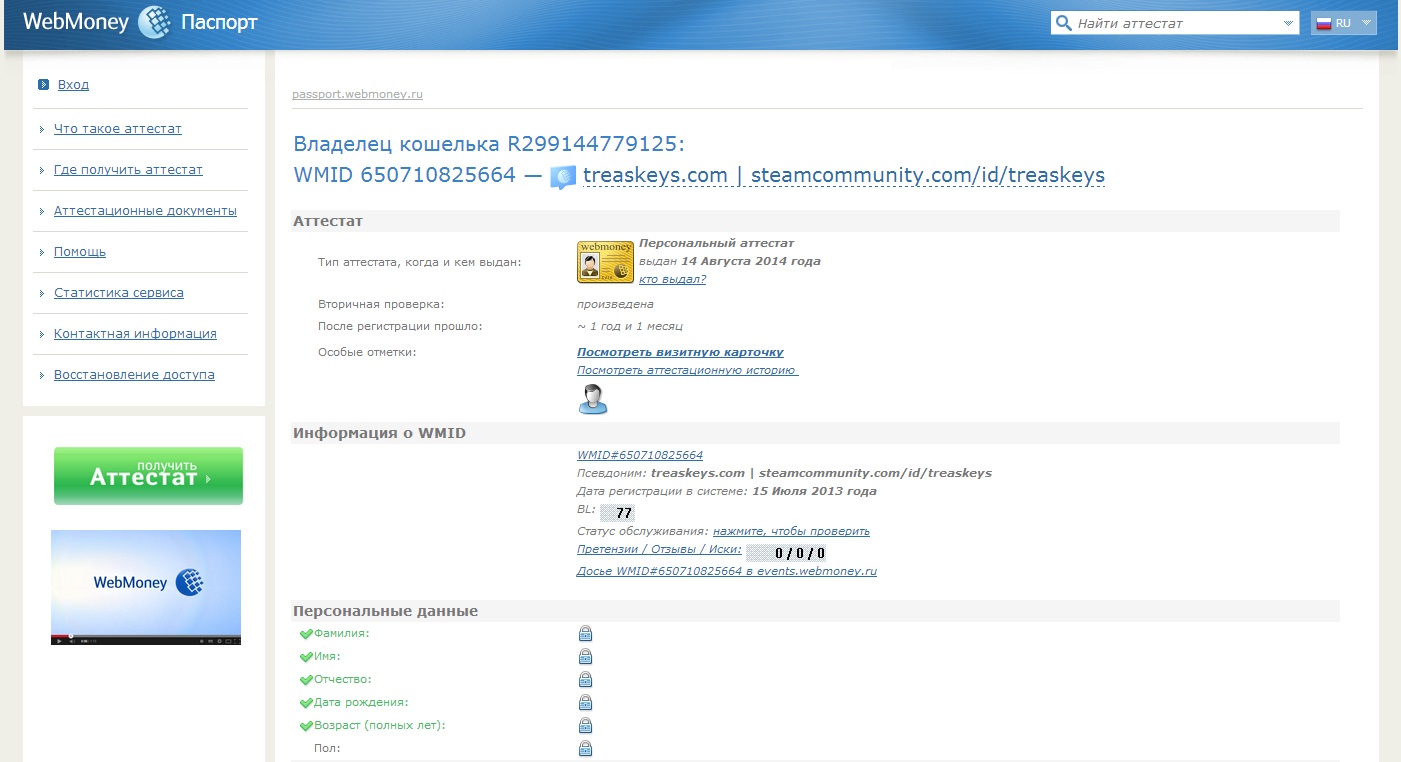Viewport: 1401px width, 762px height.
Task: Click the green получить Аттестат button
Action: click(x=148, y=476)
